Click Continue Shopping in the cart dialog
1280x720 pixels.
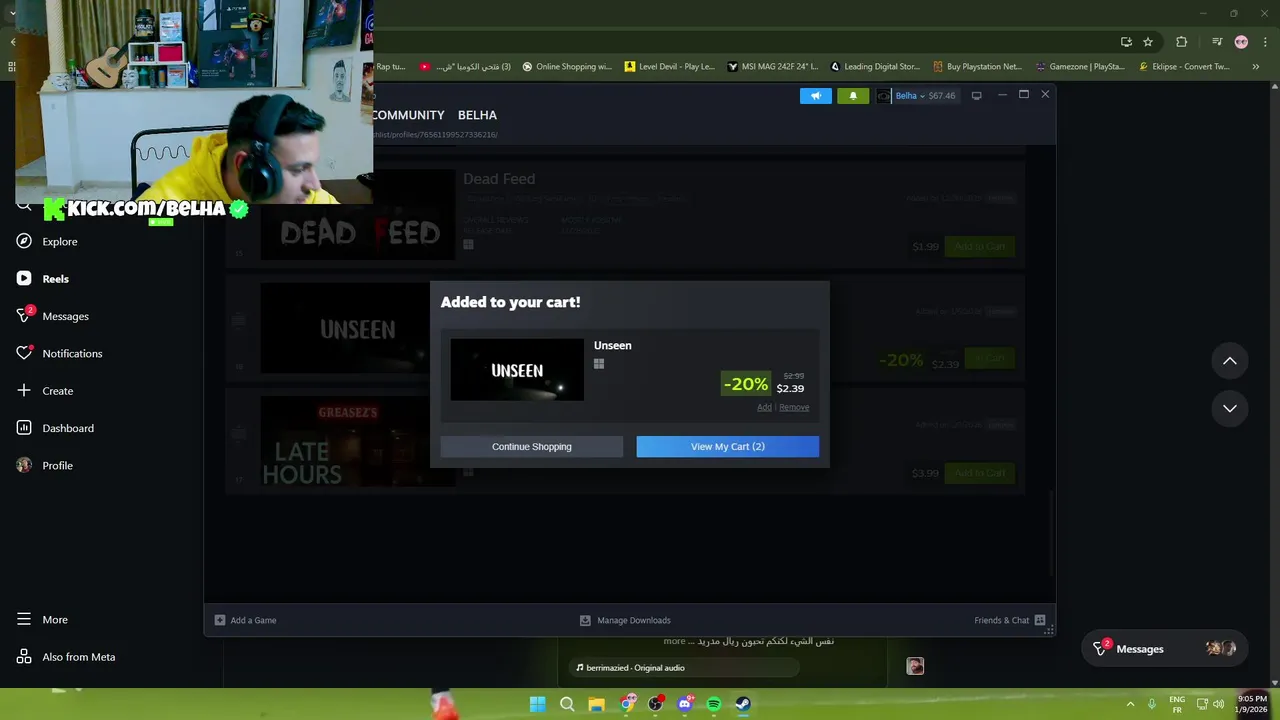coord(531,446)
